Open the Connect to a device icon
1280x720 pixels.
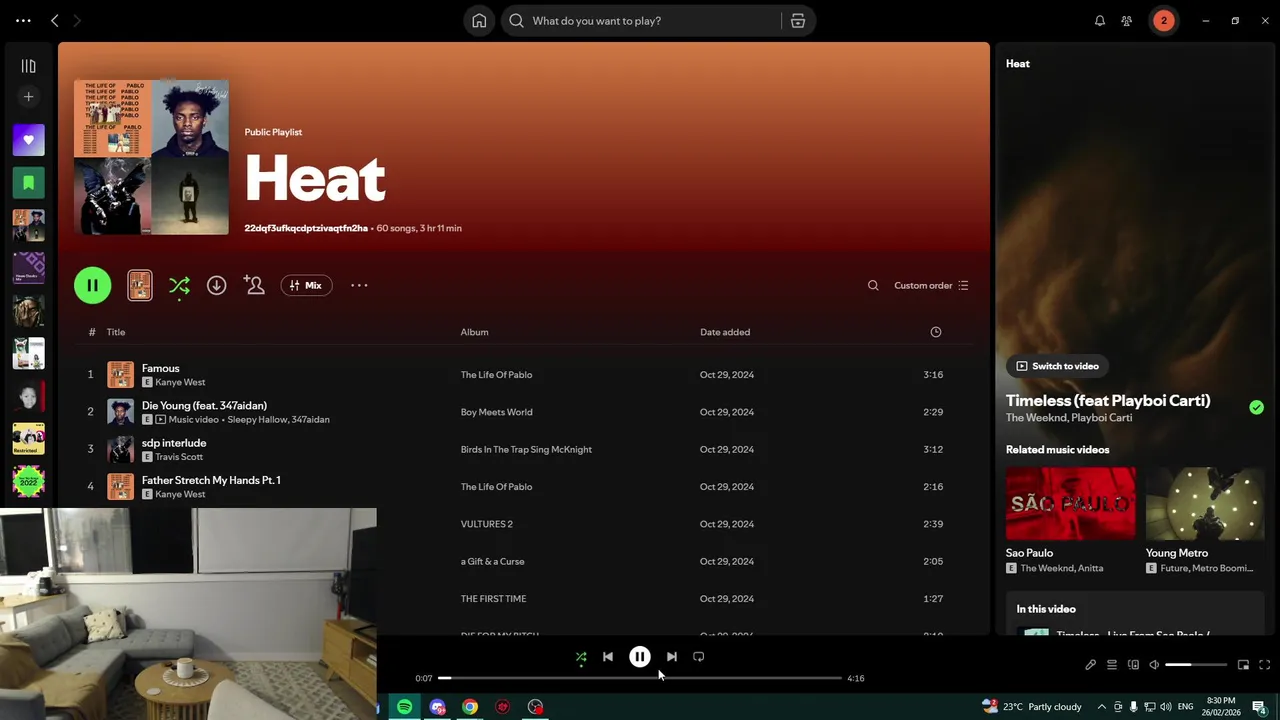click(1133, 665)
